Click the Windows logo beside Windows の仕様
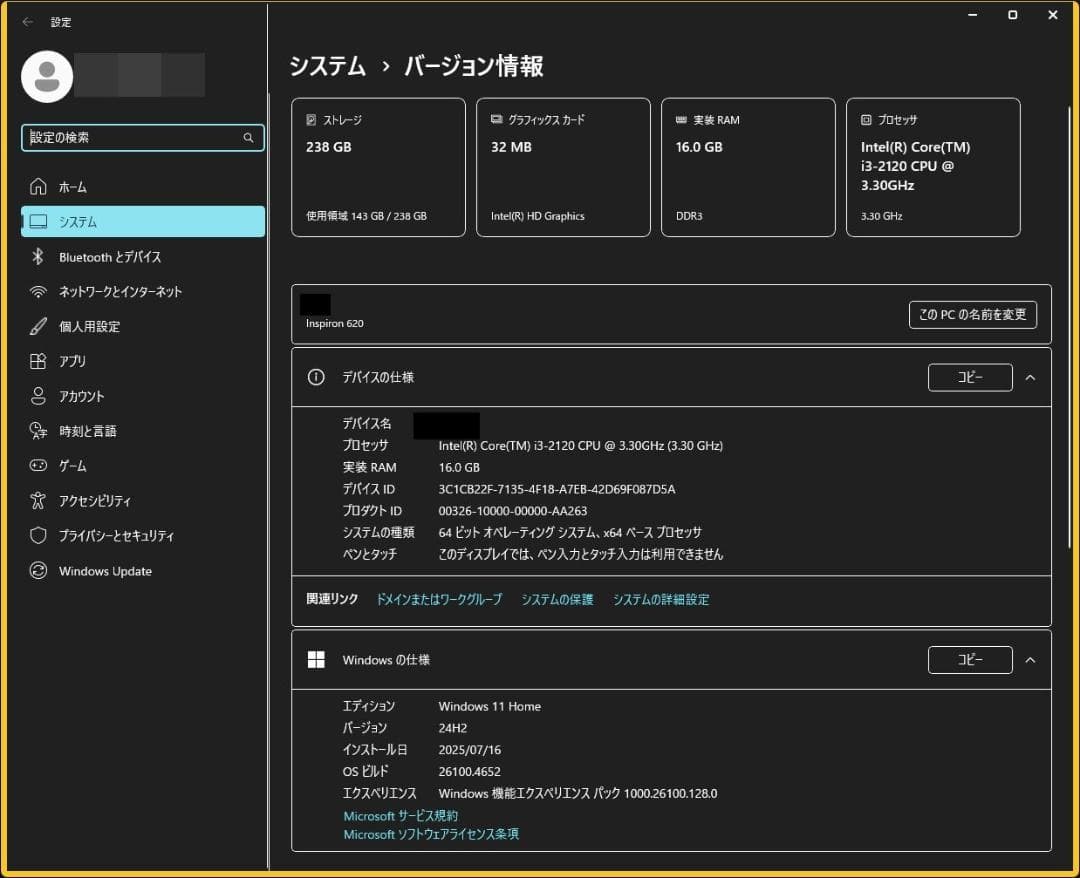Screen dimensions: 1080x878 click(316, 660)
